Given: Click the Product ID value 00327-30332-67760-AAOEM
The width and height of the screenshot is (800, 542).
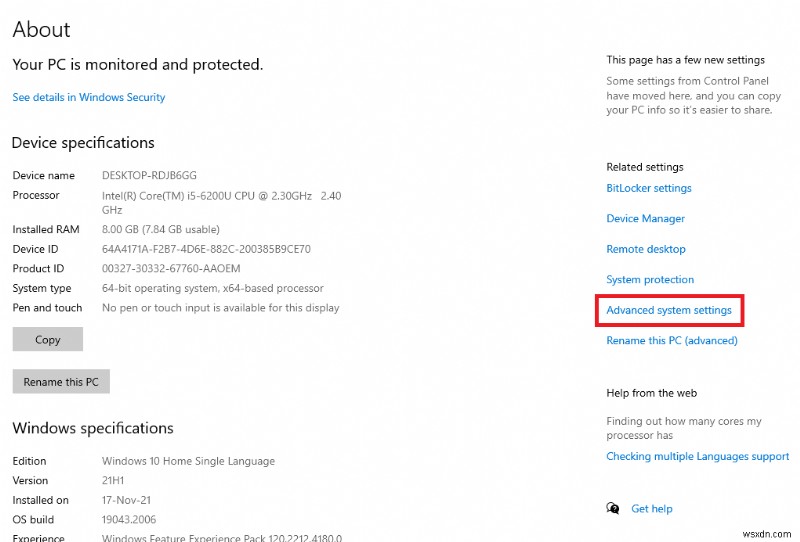Looking at the screenshot, I should click(x=171, y=268).
